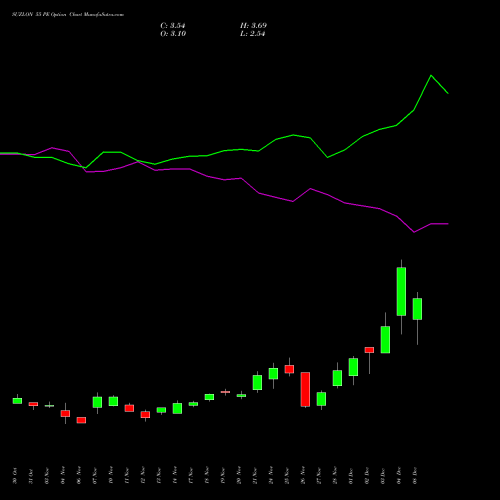Viewport: 500px width, 500px height.
Task: Click the green candle above 30 Oct
Action: (17, 401)
